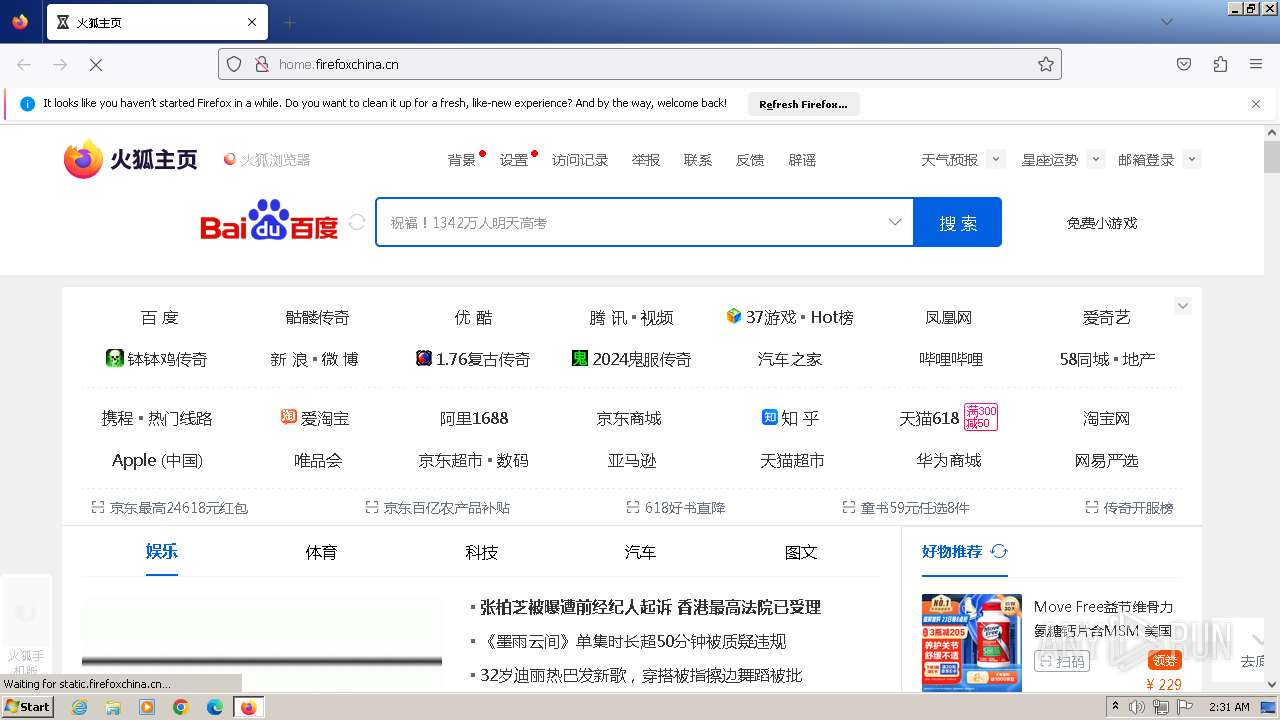This screenshot has width=1280, height=720.
Task: Refresh the 好物推荐 recommendations icon
Action: tap(999, 551)
